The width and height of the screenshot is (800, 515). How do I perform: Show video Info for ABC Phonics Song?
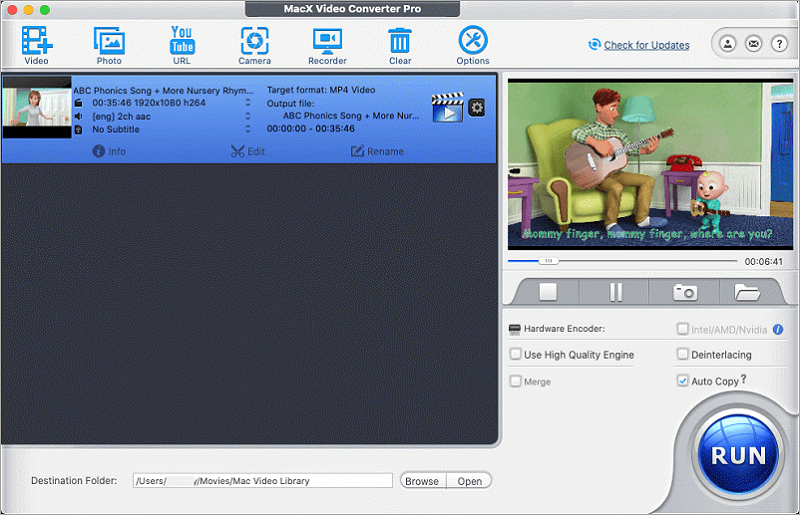coord(109,152)
